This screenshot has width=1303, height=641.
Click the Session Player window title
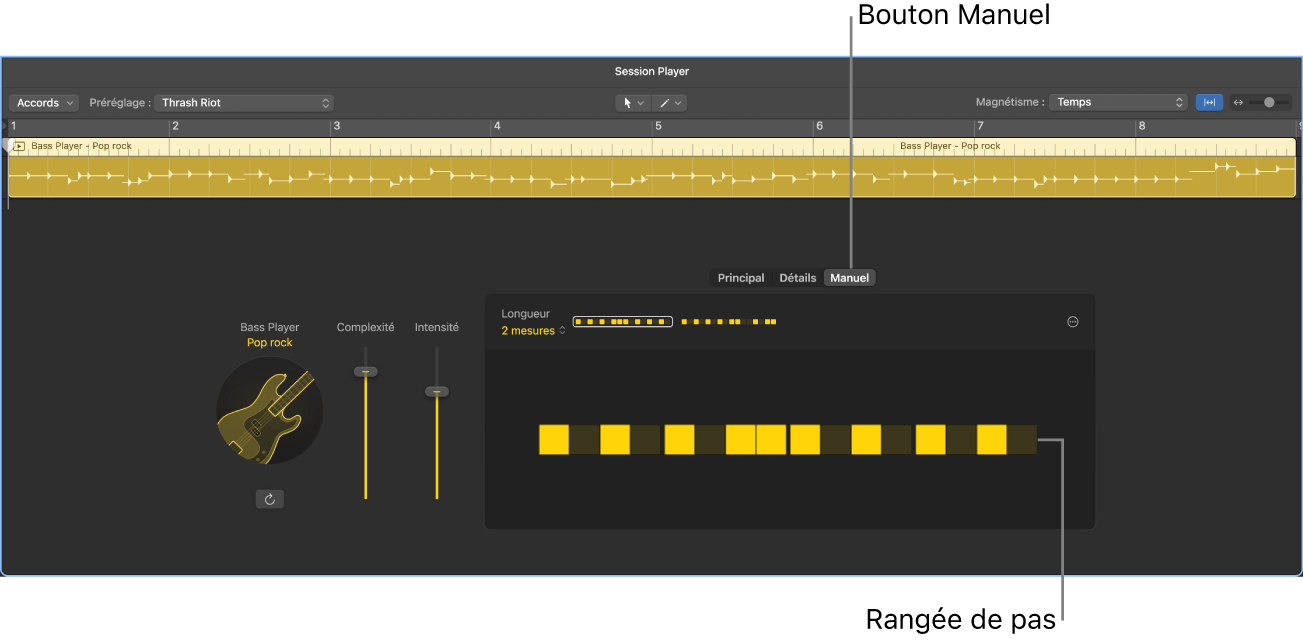pyautogui.click(x=652, y=72)
